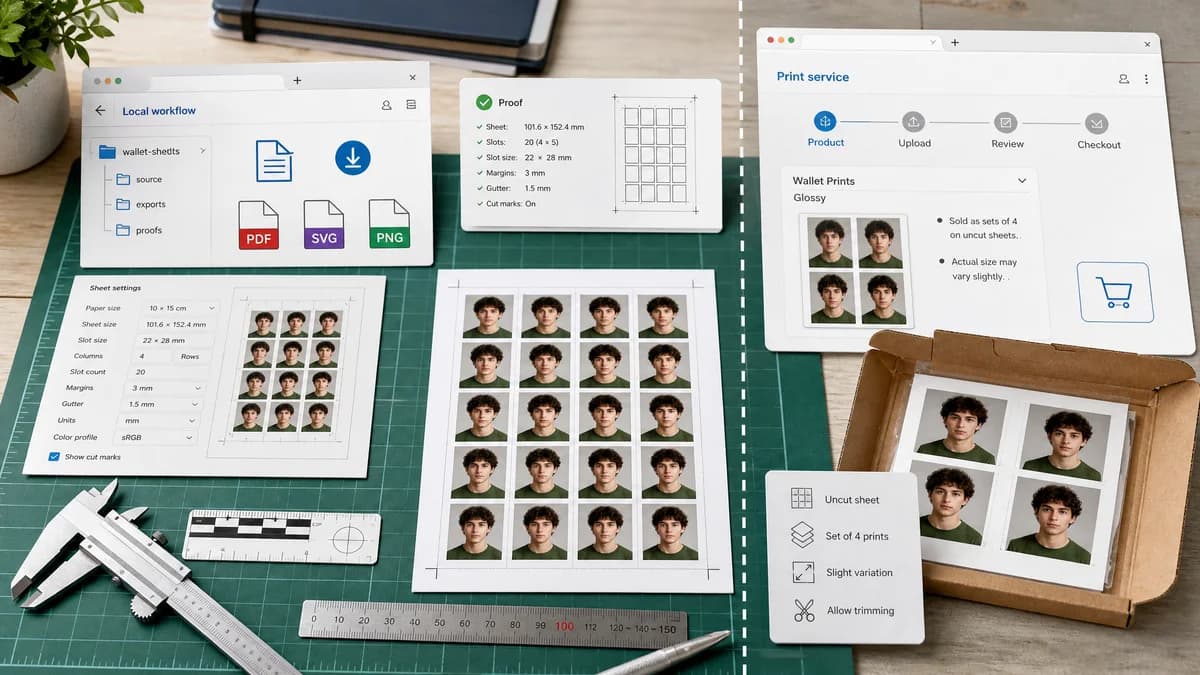Click the Product step icon
Image resolution: width=1200 pixels, height=675 pixels.
point(825,121)
